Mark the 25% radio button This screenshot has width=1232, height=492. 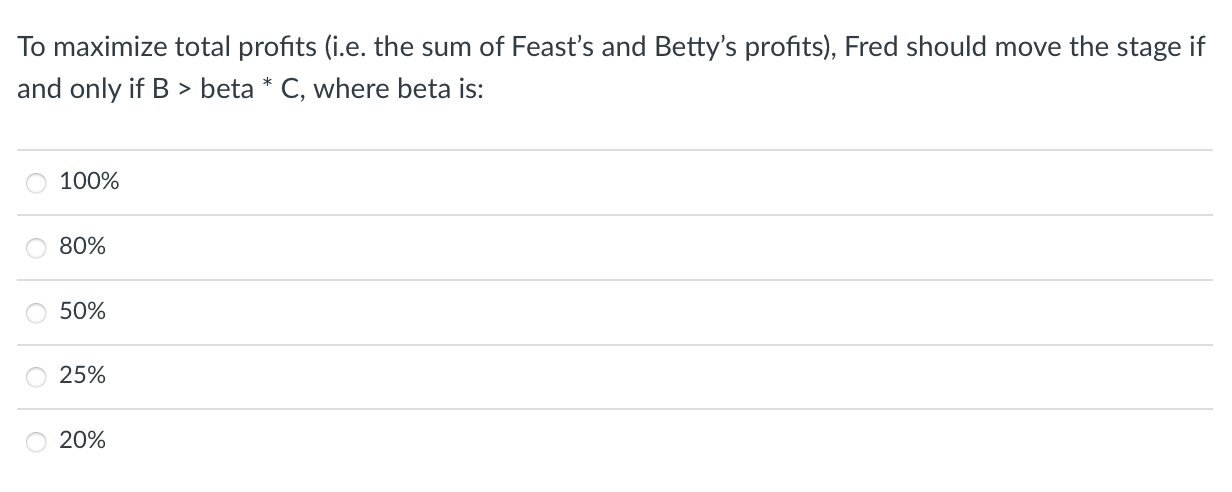click(x=37, y=376)
